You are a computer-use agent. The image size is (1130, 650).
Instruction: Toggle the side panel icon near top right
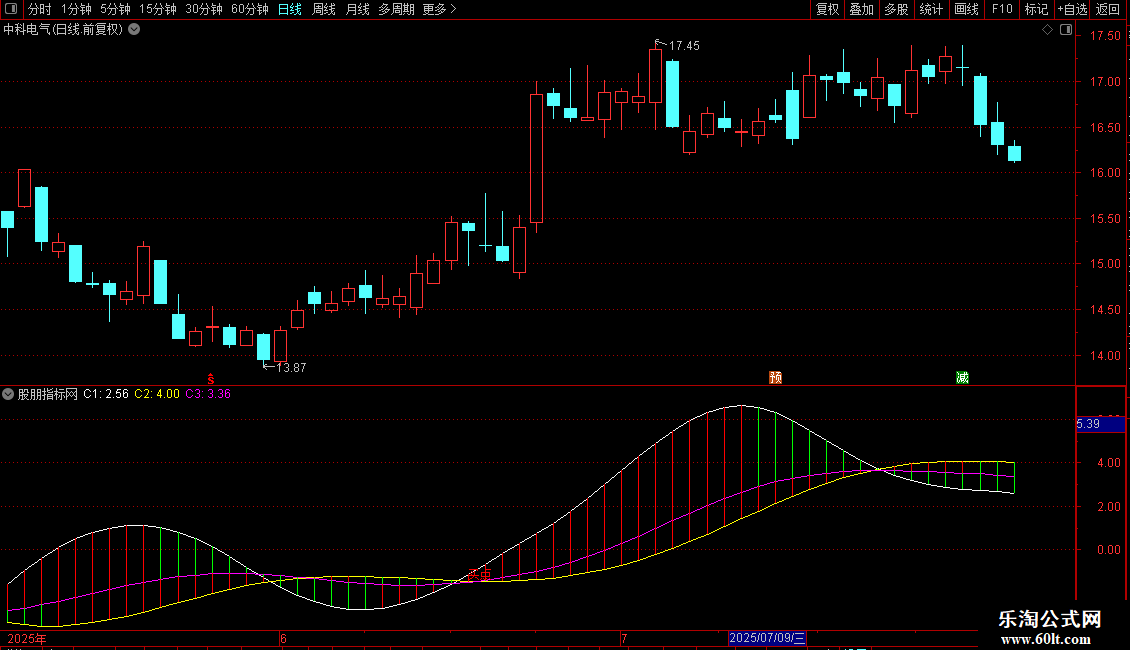pos(1066,30)
